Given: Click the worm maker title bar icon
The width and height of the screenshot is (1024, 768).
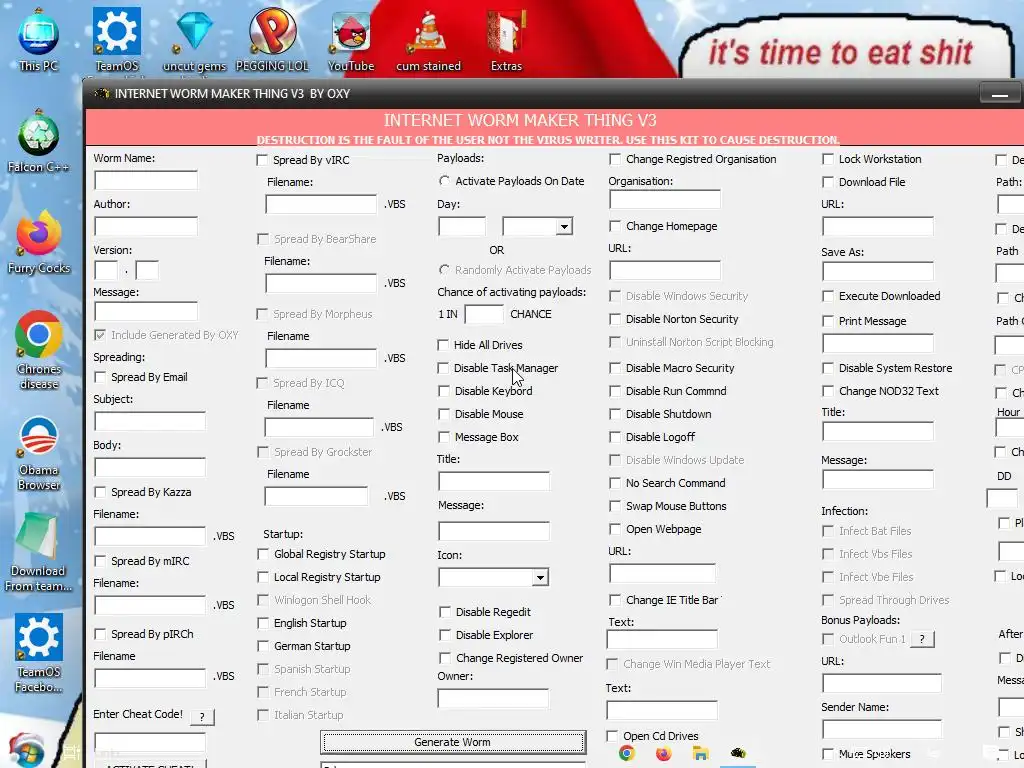Looking at the screenshot, I should tap(101, 93).
